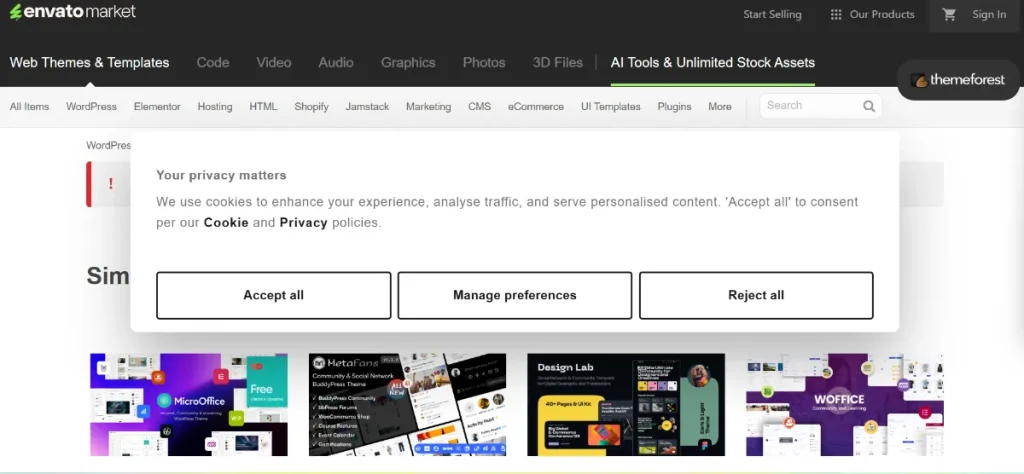Click the search magnifier icon

coord(869,106)
